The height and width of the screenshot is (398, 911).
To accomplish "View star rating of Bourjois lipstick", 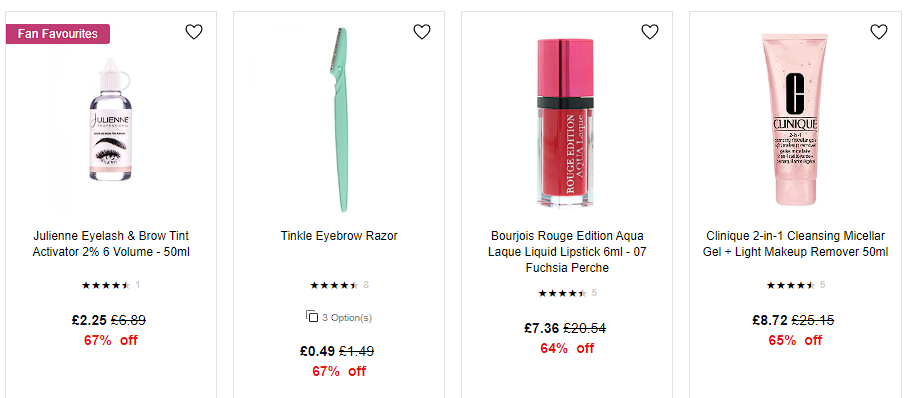I will (567, 293).
